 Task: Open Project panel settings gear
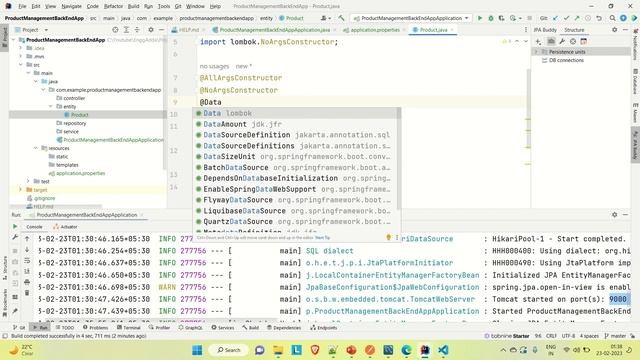pos(151,30)
